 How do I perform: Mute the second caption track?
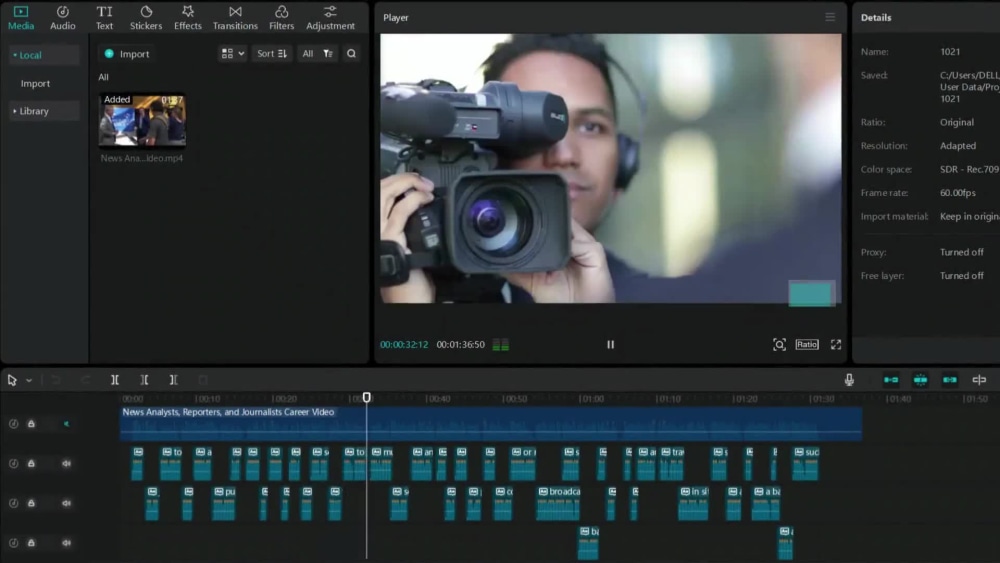tap(66, 503)
